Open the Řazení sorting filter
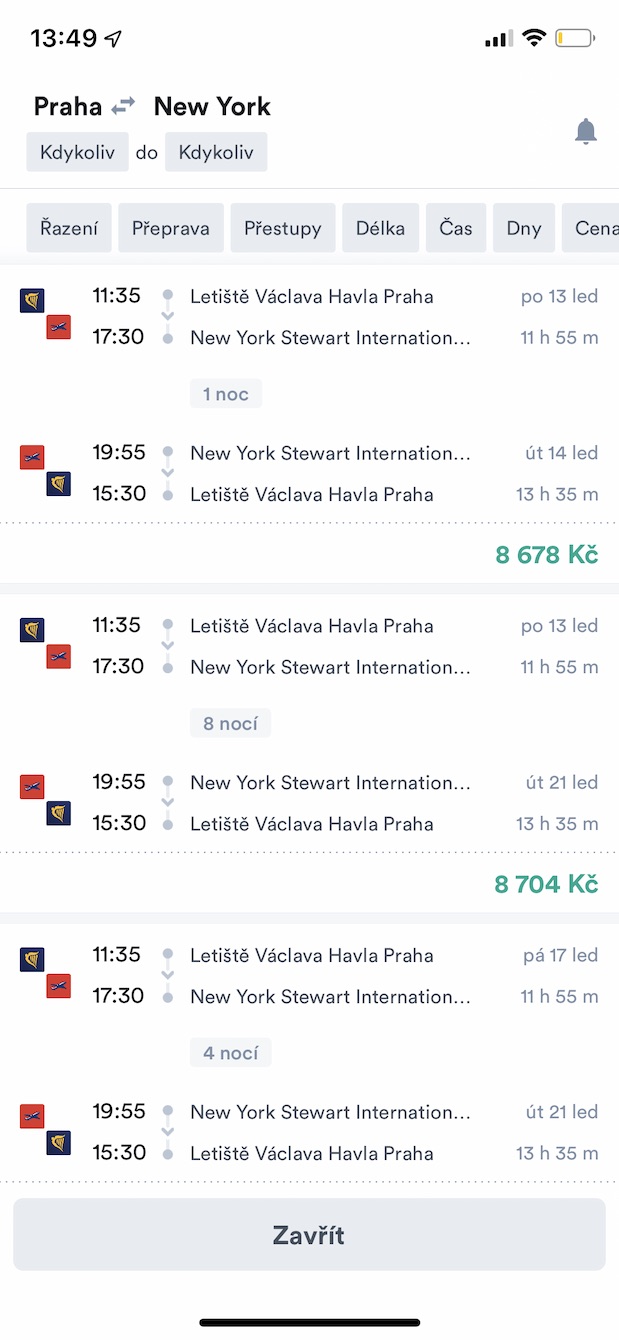Image resolution: width=619 pixels, height=1340 pixels. [69, 228]
